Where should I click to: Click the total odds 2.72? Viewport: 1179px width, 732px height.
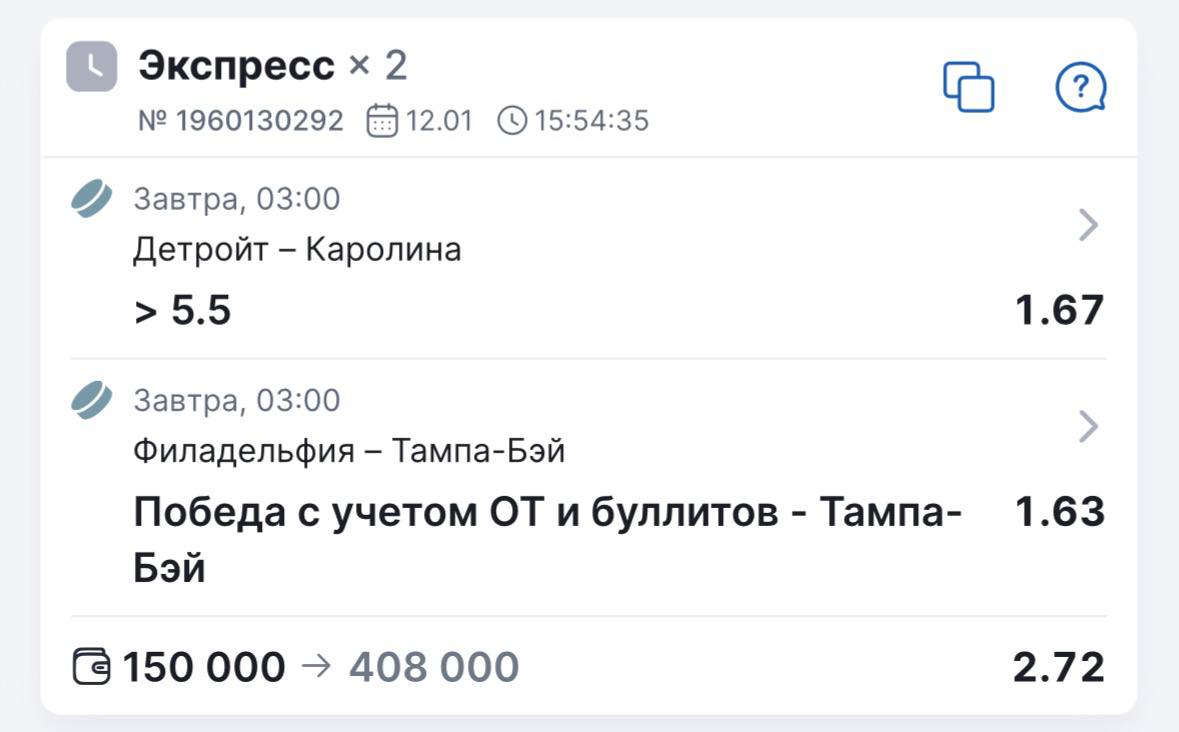tap(1058, 667)
